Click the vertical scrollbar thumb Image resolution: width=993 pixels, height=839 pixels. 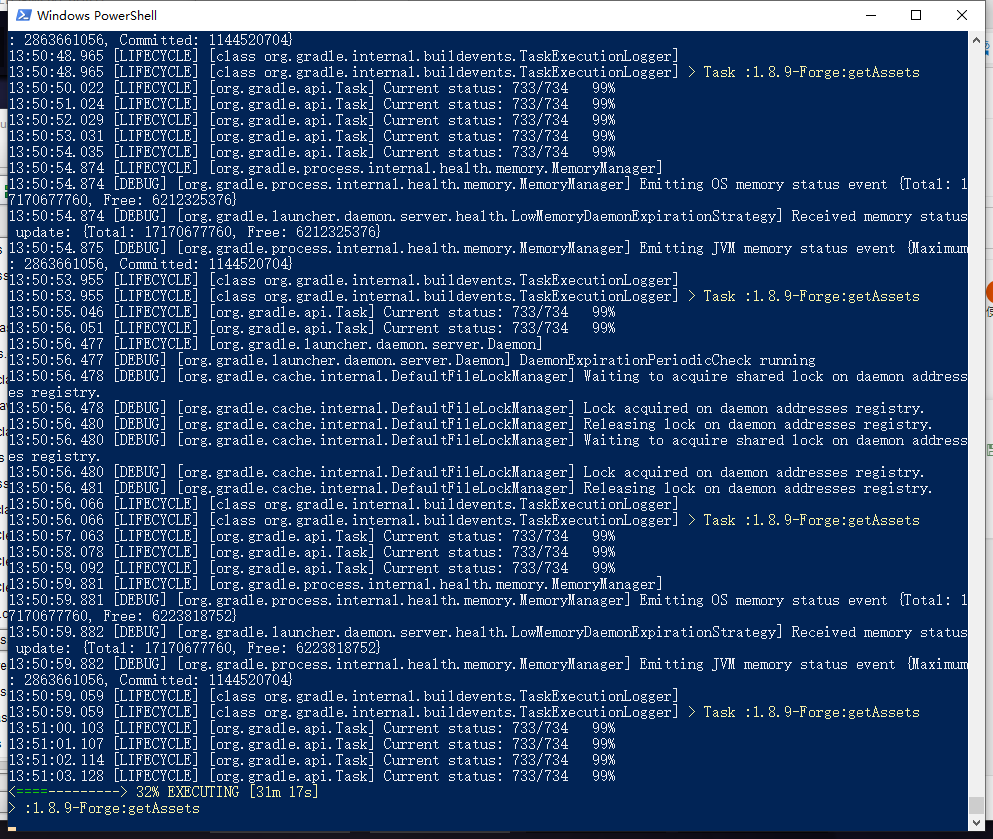pyautogui.click(x=977, y=805)
